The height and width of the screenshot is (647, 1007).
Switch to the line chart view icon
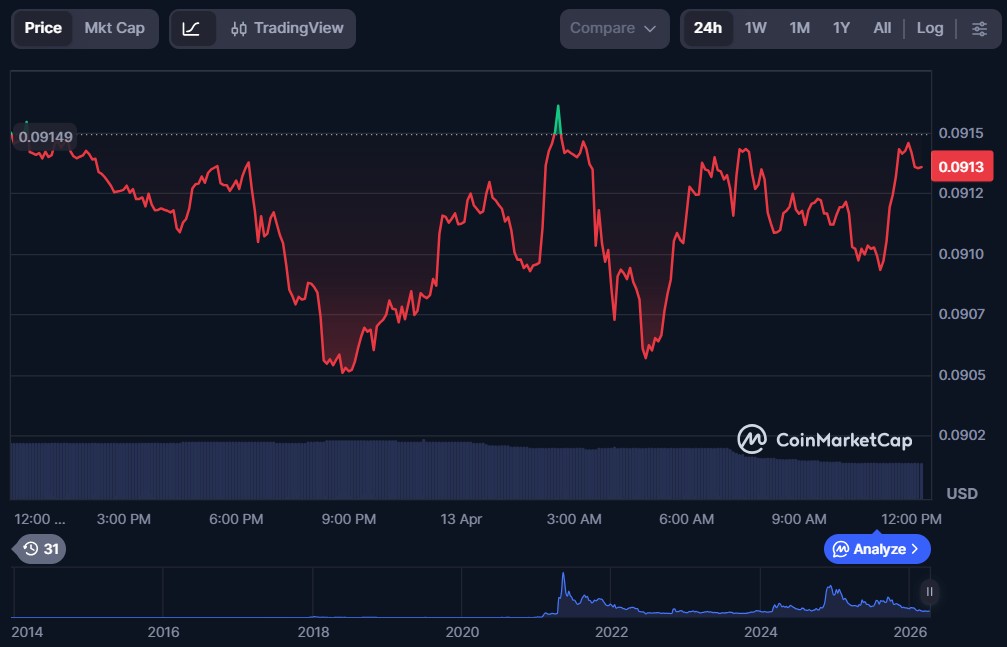[191, 28]
